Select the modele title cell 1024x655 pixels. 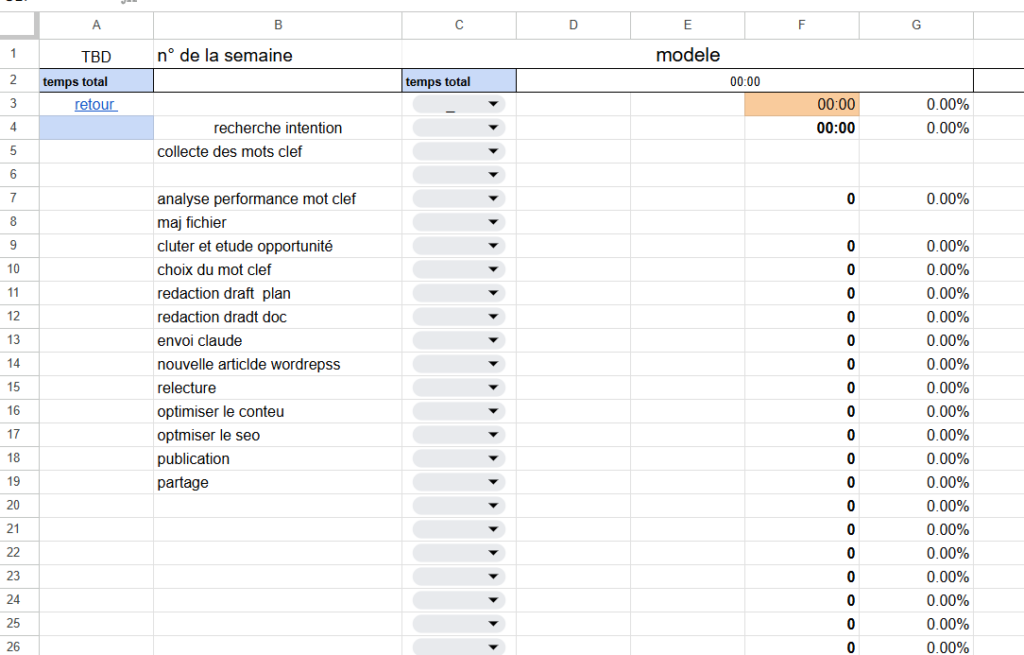pyautogui.click(x=687, y=55)
